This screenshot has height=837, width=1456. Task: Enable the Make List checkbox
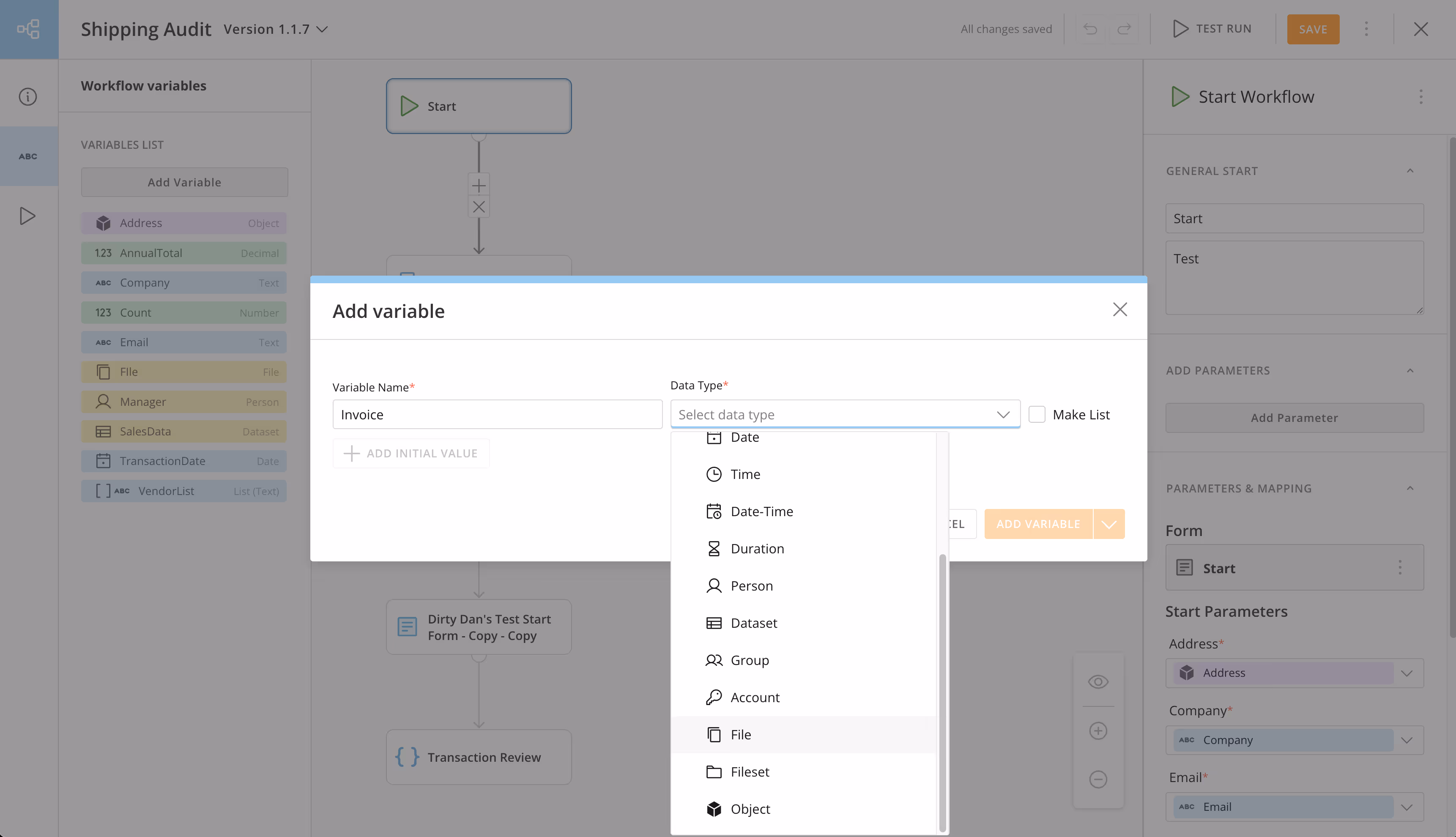[x=1037, y=414]
